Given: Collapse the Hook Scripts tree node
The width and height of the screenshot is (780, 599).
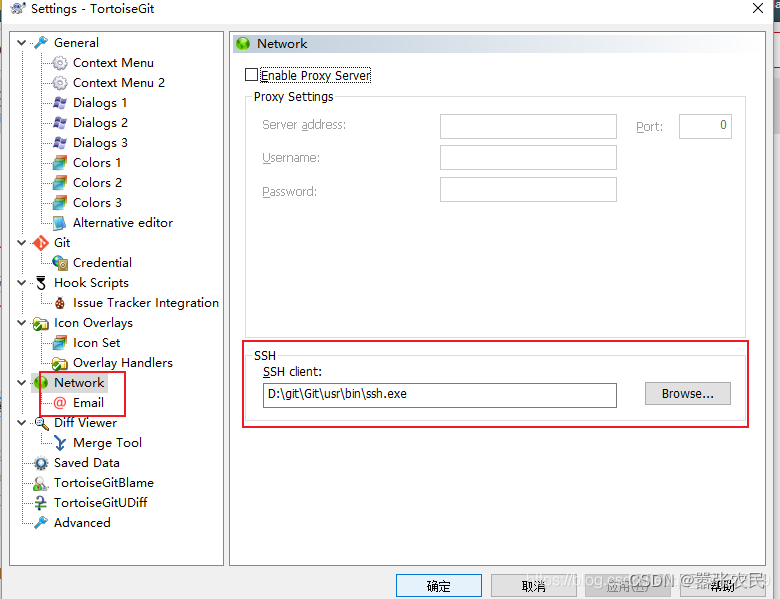Looking at the screenshot, I should coord(21,283).
